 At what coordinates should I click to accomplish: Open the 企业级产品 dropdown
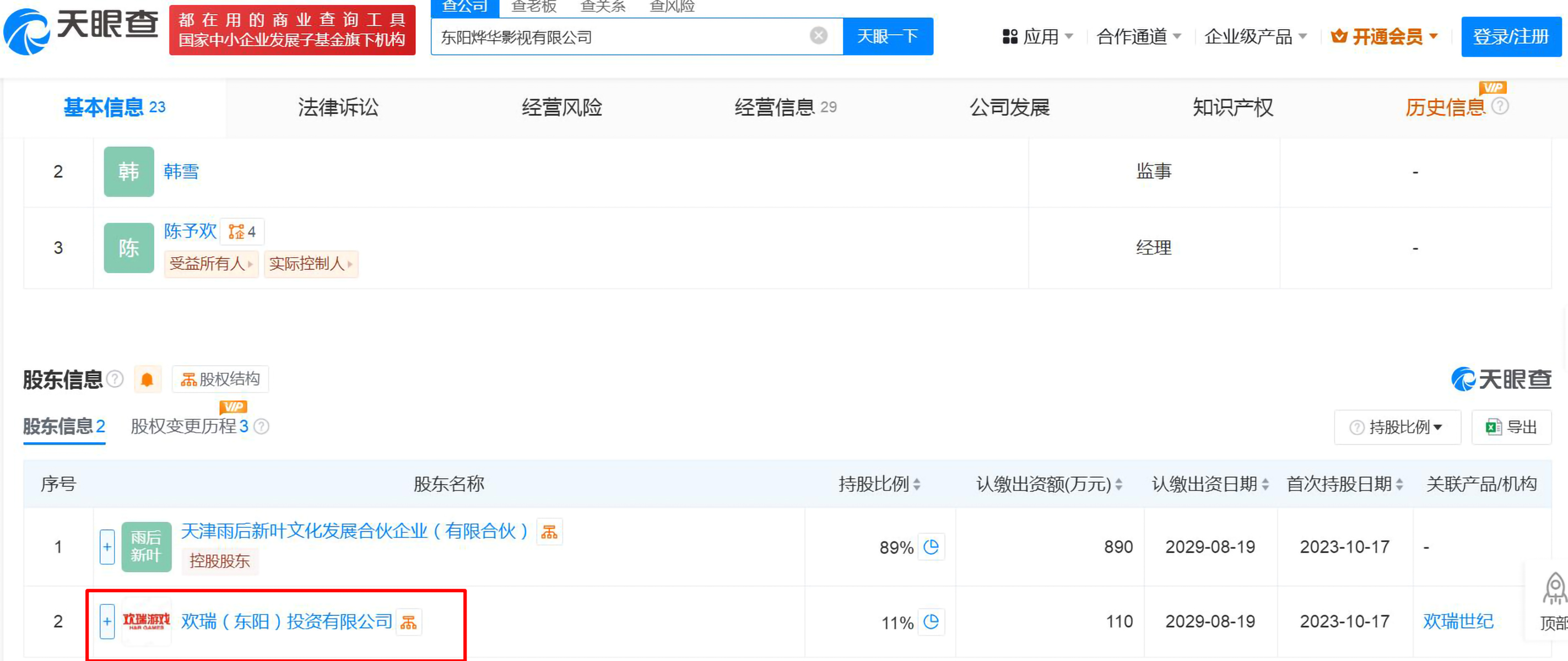(x=1256, y=36)
